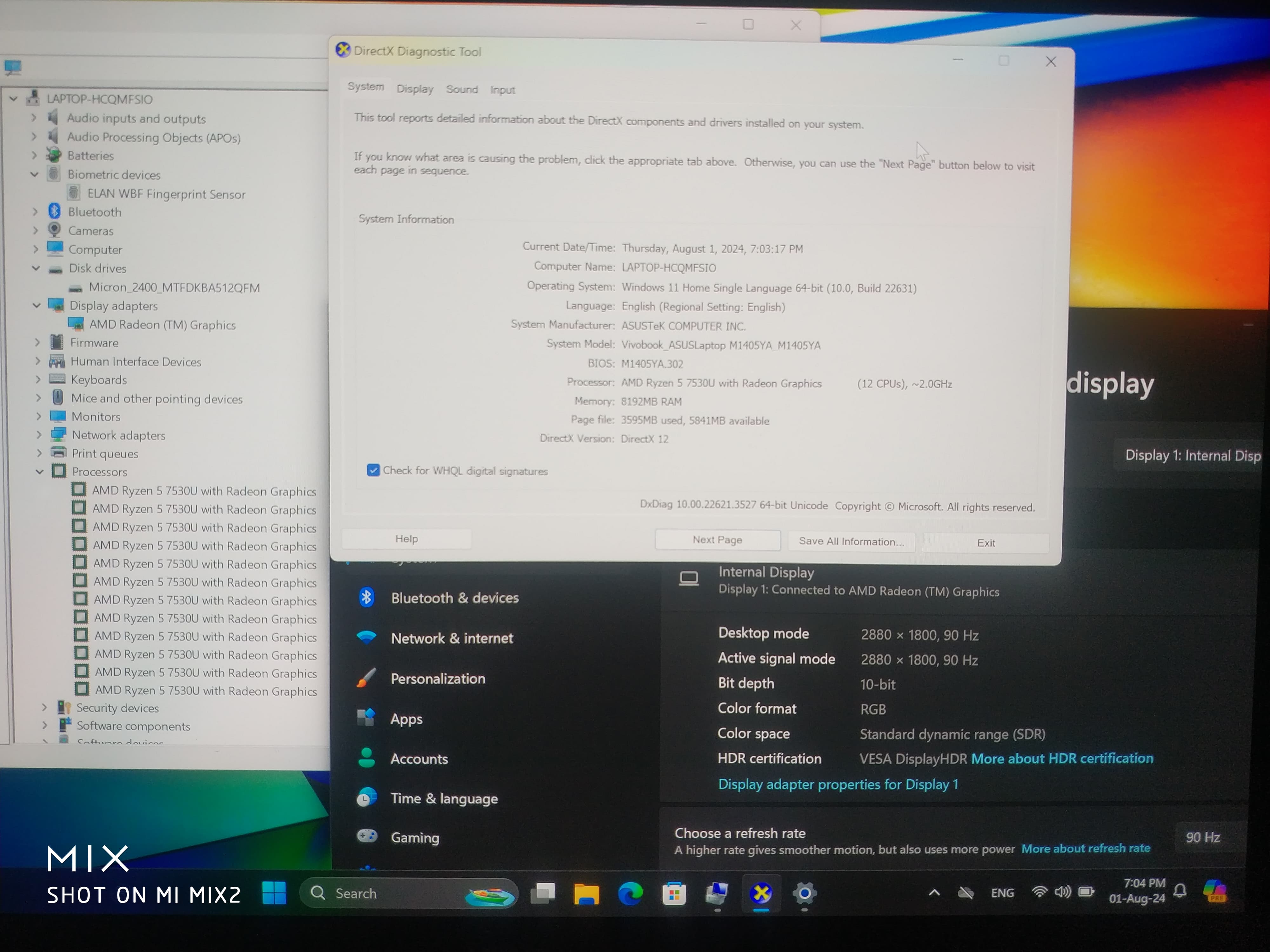Collapse the Disk drives node

(36, 268)
